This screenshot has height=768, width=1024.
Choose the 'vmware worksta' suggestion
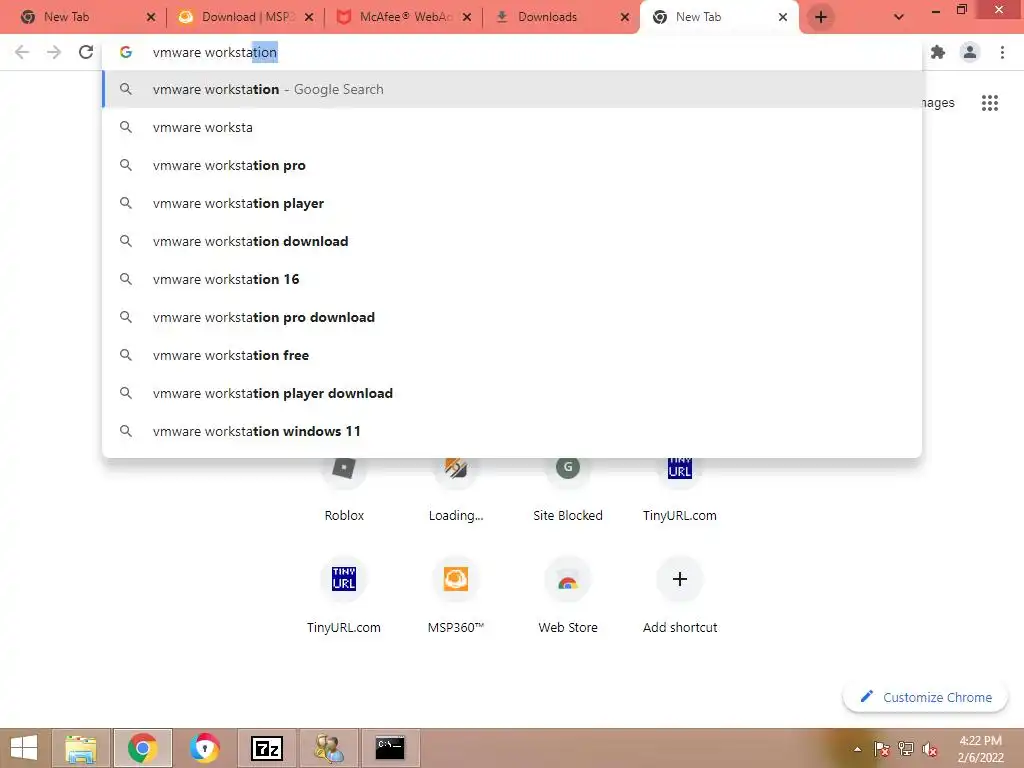pyautogui.click(x=512, y=127)
